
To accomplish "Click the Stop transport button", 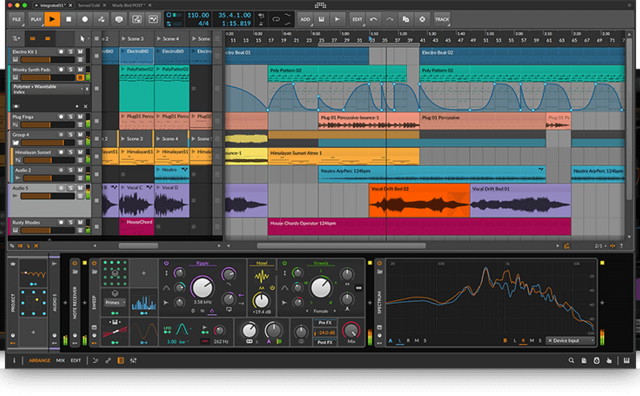I will [x=69, y=19].
